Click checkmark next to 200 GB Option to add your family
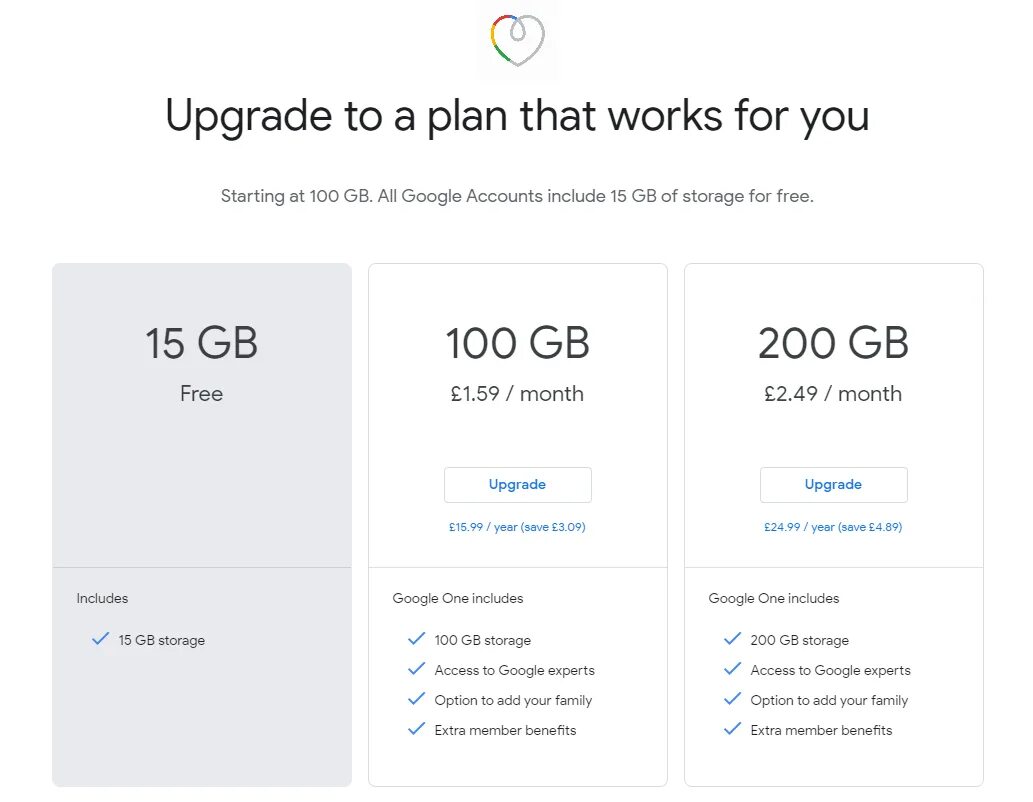This screenshot has height=802, width=1033. click(733, 699)
